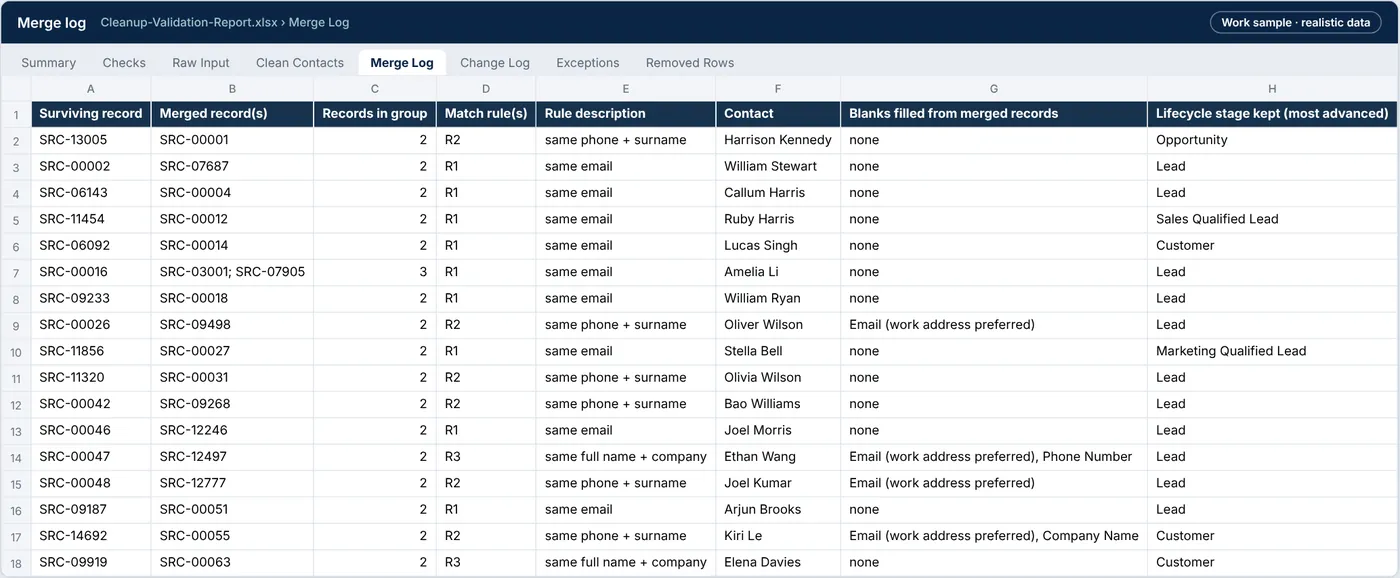Image resolution: width=1400 pixels, height=578 pixels.
Task: Go to the Clean Contacts tab
Action: pyautogui.click(x=300, y=62)
